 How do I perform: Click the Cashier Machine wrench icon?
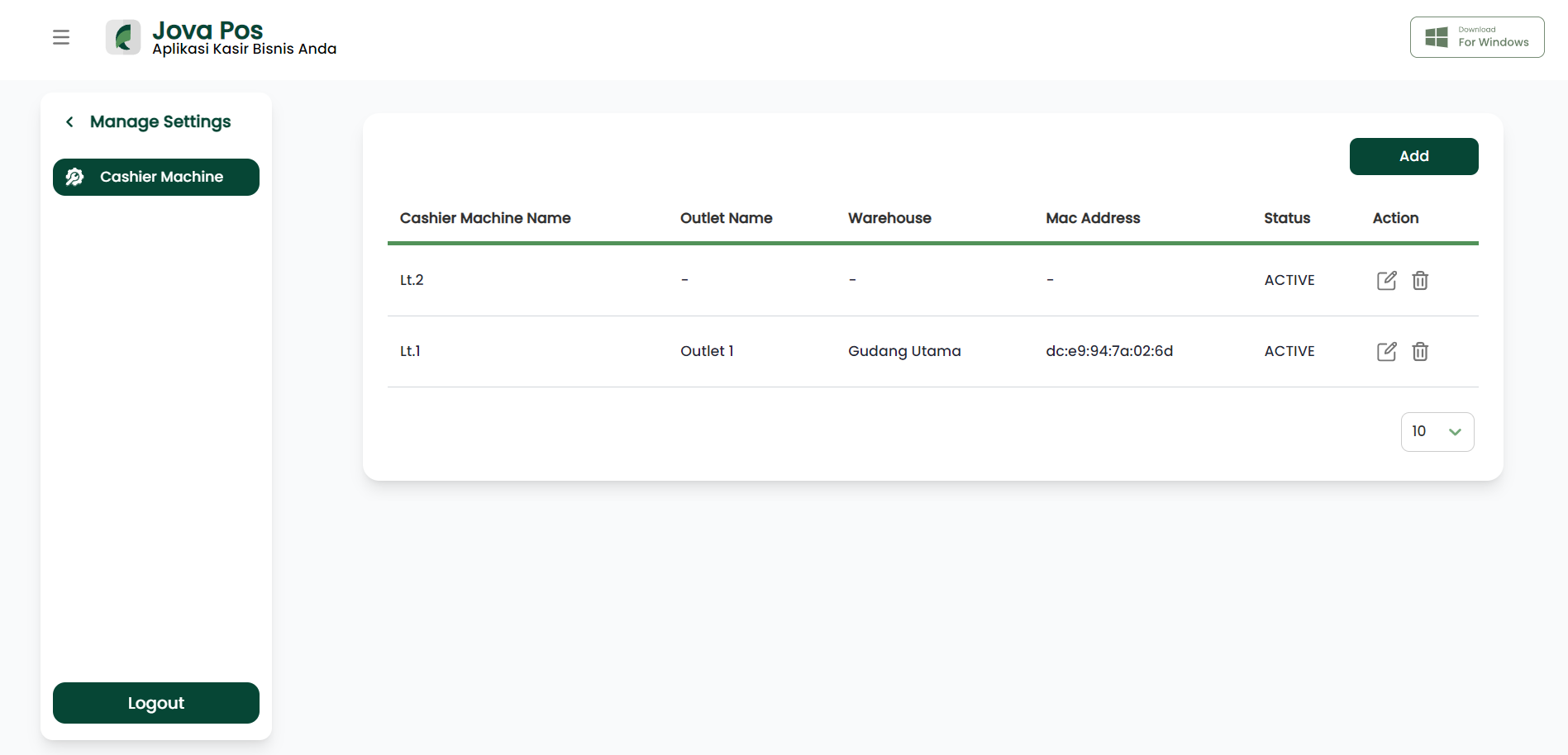click(74, 177)
